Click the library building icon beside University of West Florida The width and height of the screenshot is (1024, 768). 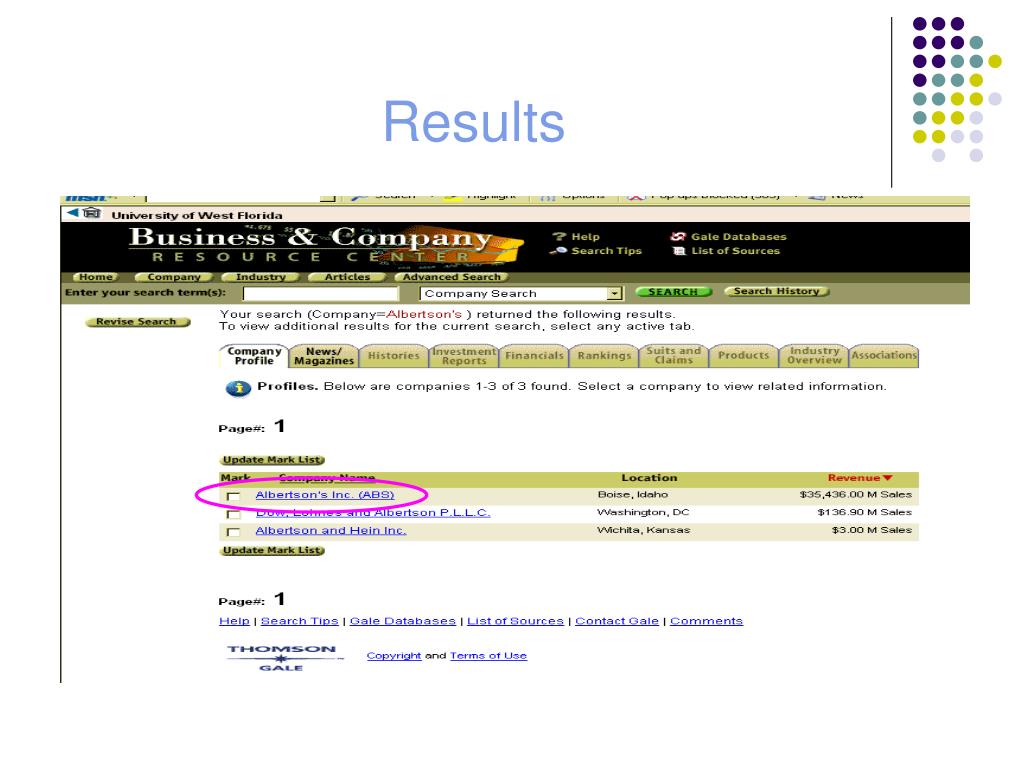[x=92, y=213]
